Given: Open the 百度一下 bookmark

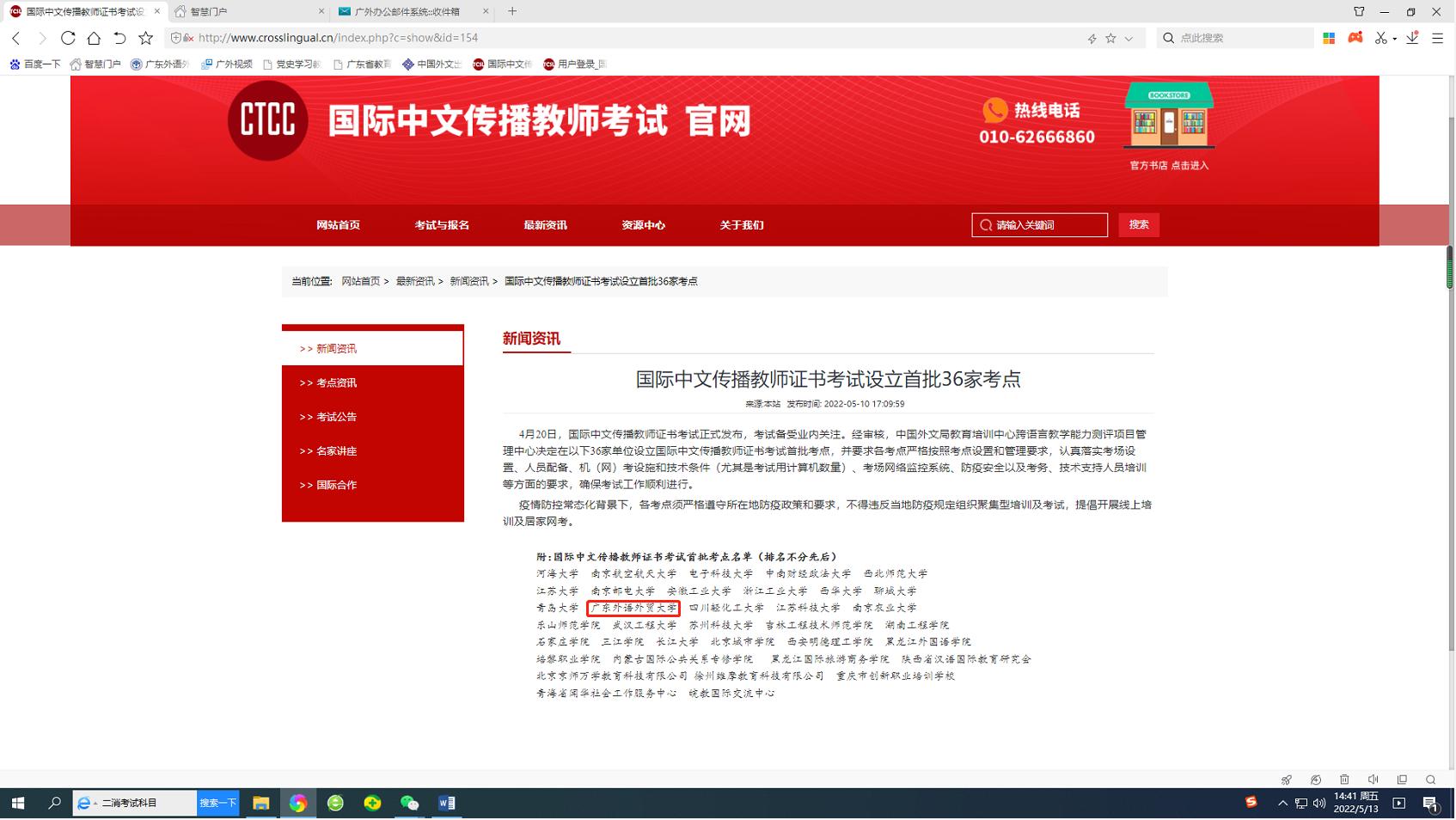Looking at the screenshot, I should [x=35, y=64].
